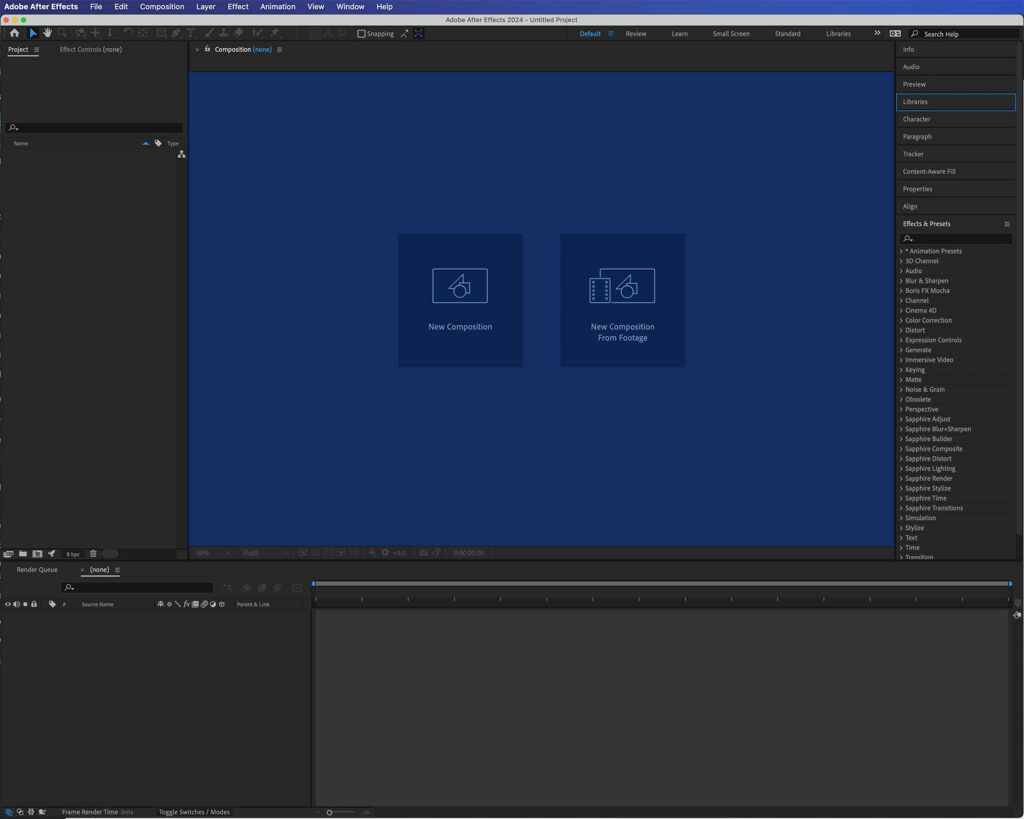
Task: Click the Composition panel lock icon
Action: [207, 49]
